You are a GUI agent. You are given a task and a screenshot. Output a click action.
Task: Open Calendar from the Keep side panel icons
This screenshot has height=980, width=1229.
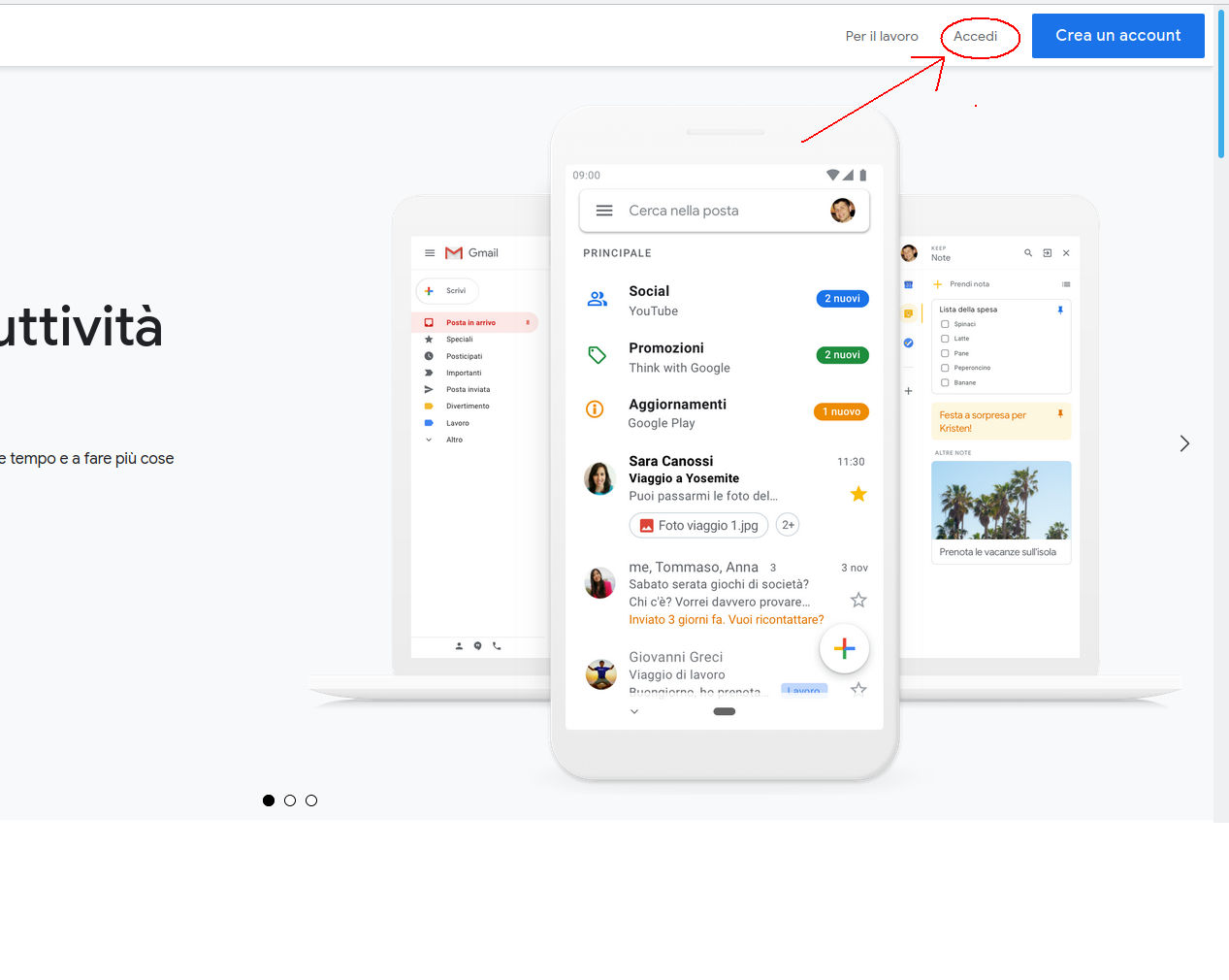pyautogui.click(x=909, y=284)
